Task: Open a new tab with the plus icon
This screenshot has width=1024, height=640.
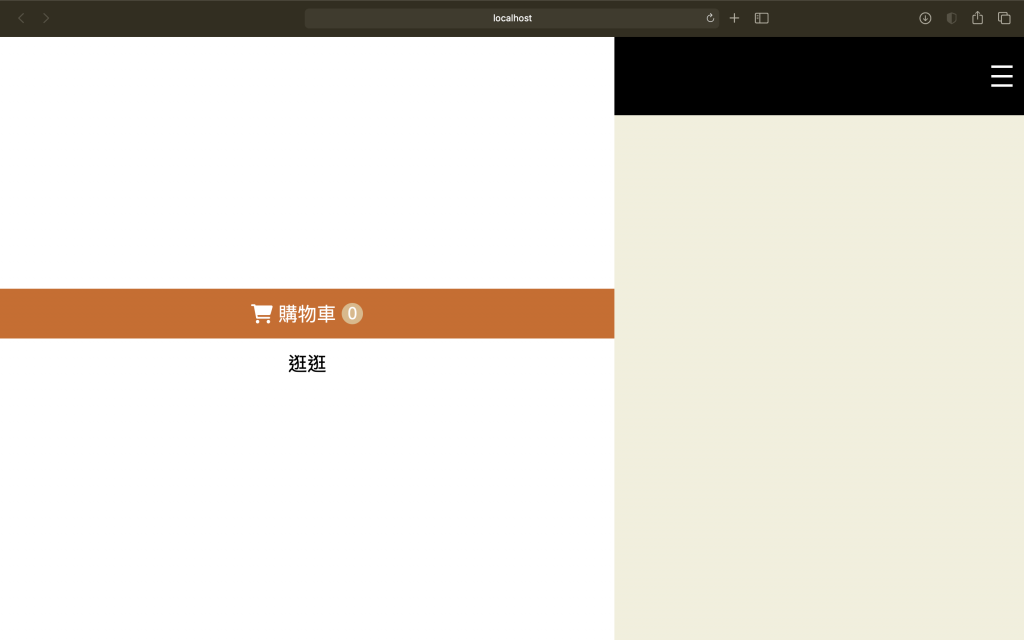Action: pyautogui.click(x=734, y=18)
